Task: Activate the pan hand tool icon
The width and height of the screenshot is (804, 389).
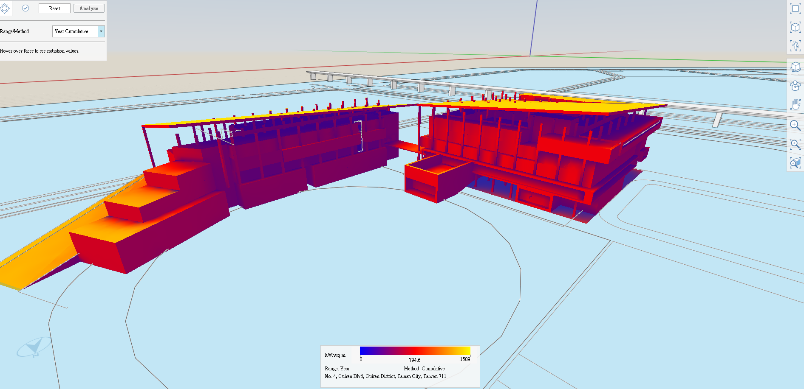Action: pyautogui.click(x=795, y=105)
